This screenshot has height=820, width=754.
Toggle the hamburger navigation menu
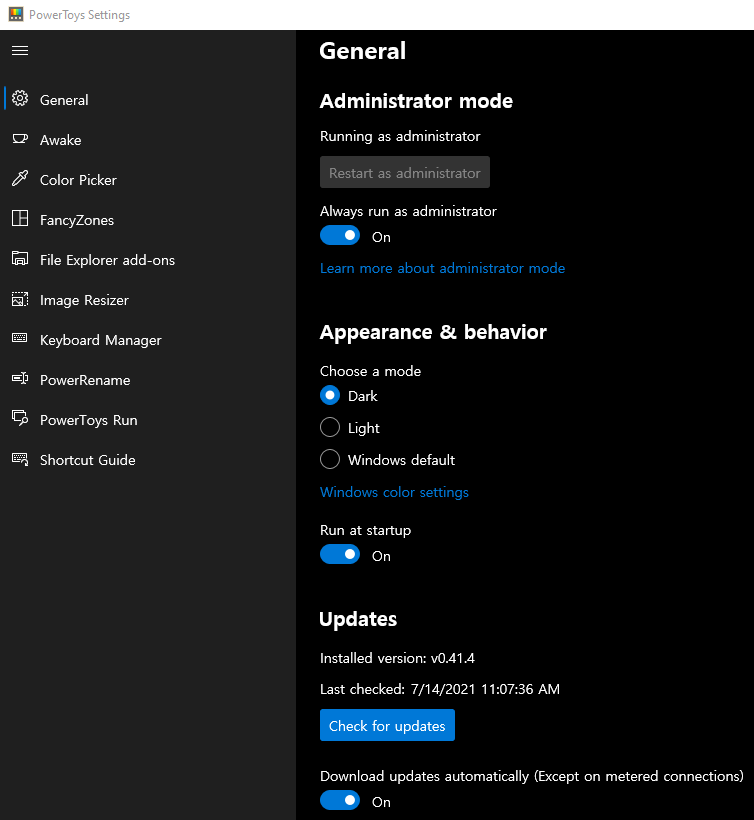[x=20, y=50]
